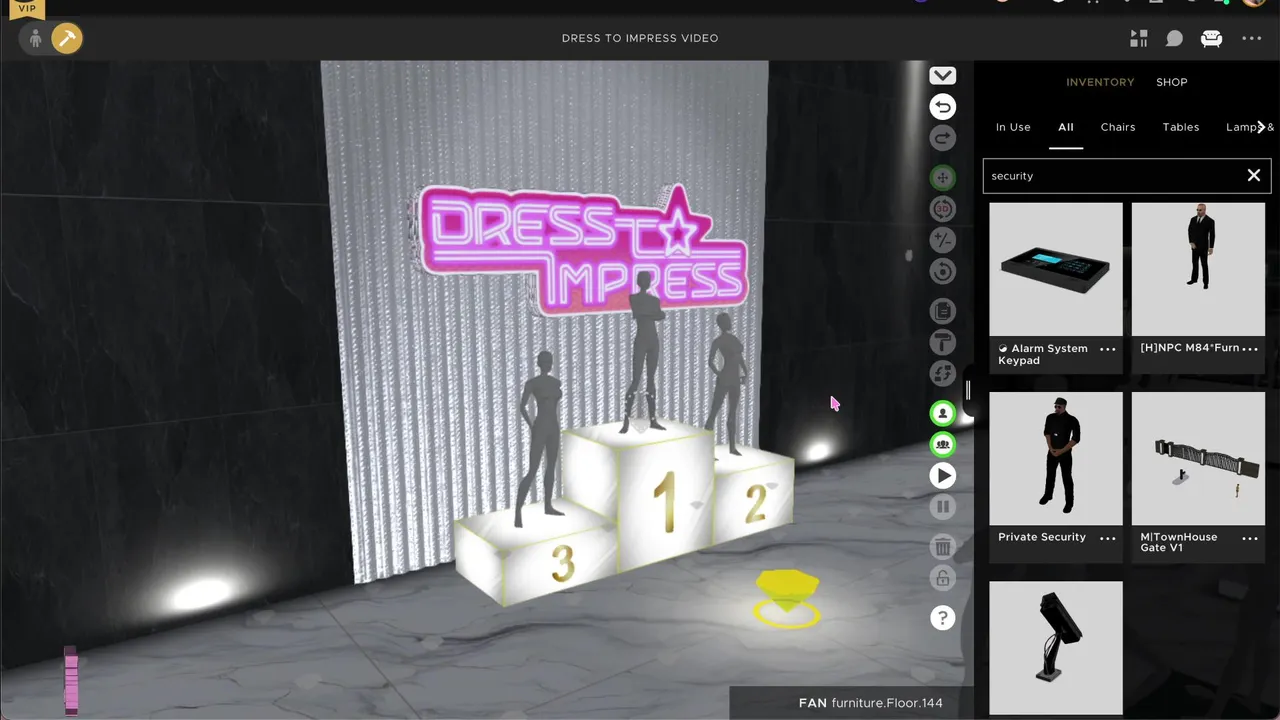1280x720 pixels.
Task: Select the paint roller tool
Action: 942,342
